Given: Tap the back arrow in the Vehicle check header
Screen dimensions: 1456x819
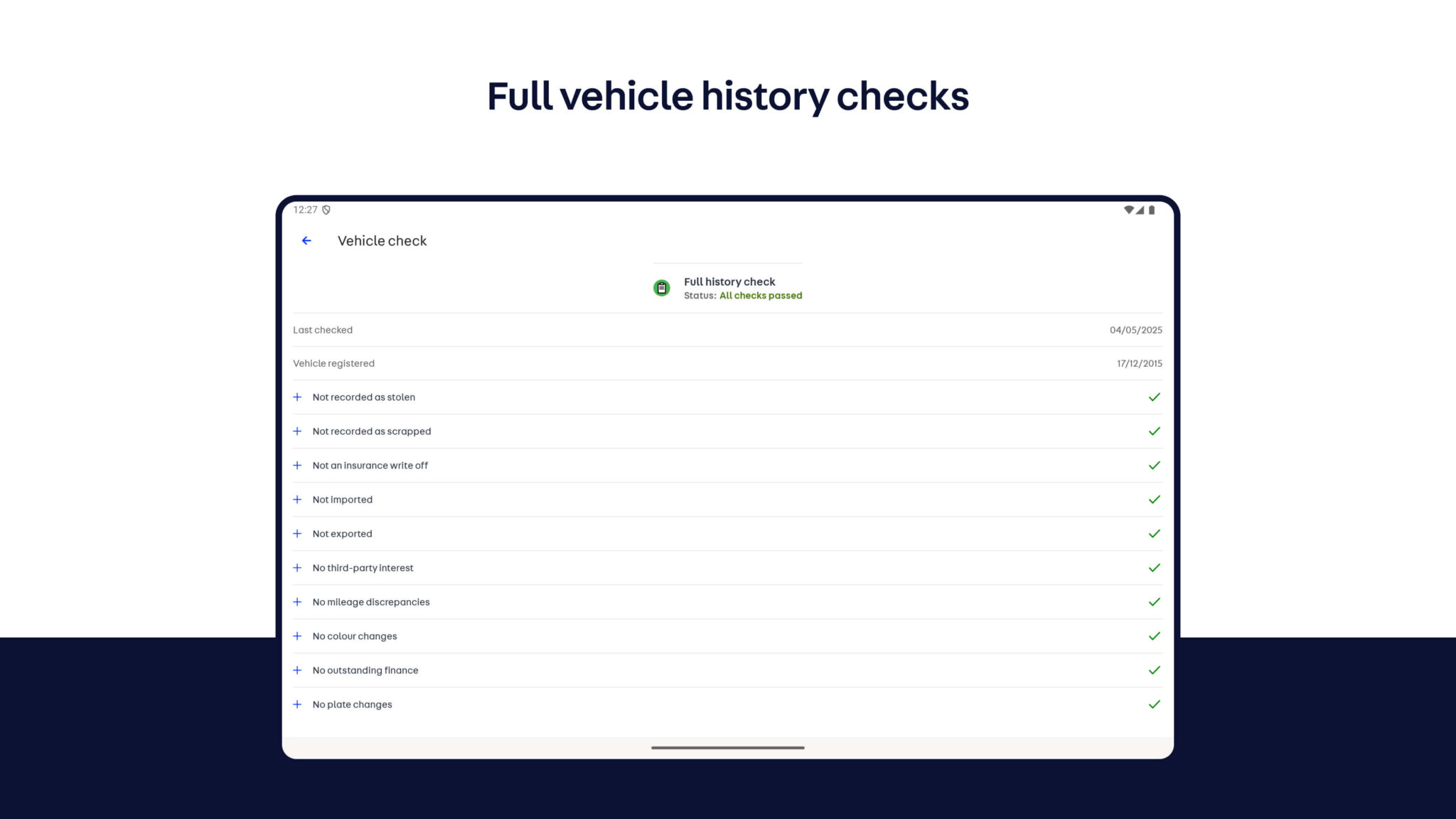Looking at the screenshot, I should click(x=306, y=241).
